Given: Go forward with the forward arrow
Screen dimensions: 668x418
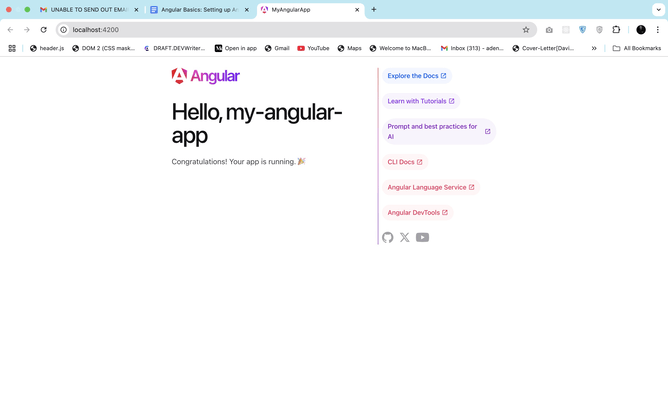Looking at the screenshot, I should click(27, 30).
